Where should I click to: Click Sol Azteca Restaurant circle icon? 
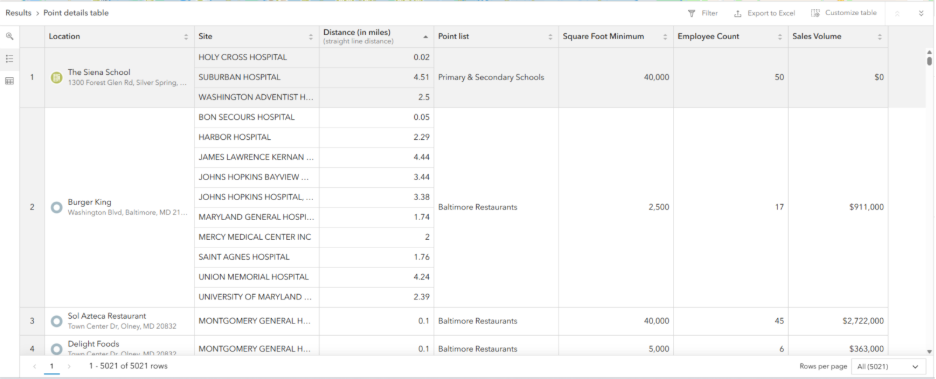coord(57,321)
